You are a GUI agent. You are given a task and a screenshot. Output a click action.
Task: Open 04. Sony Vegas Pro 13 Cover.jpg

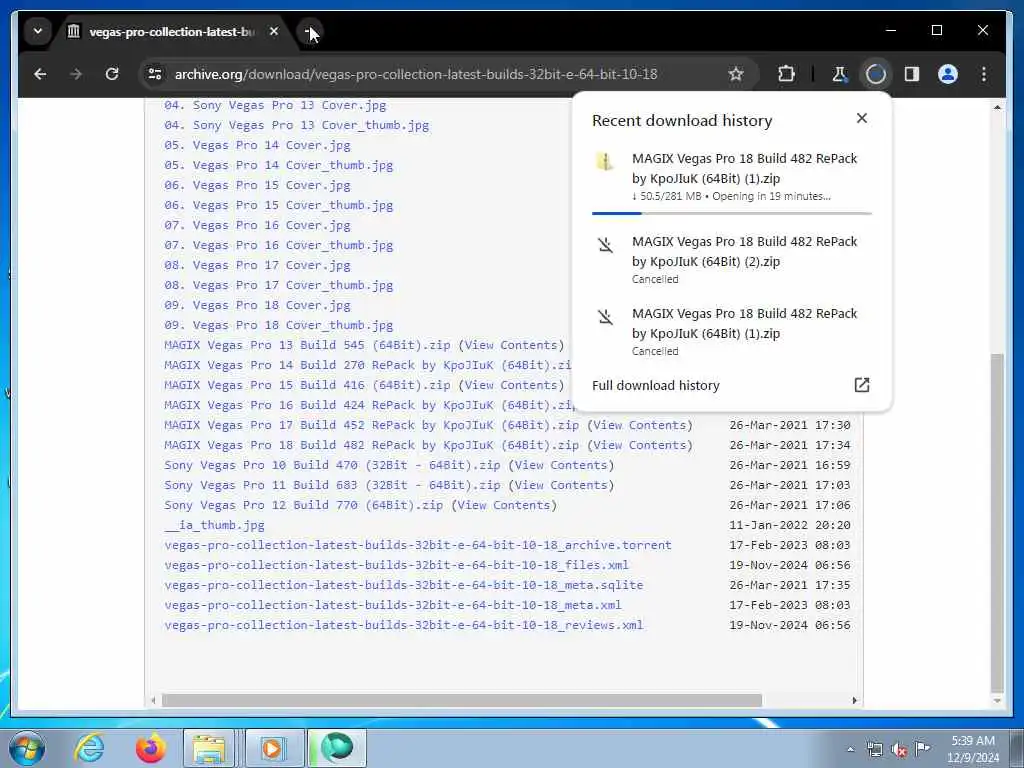[x=275, y=105]
